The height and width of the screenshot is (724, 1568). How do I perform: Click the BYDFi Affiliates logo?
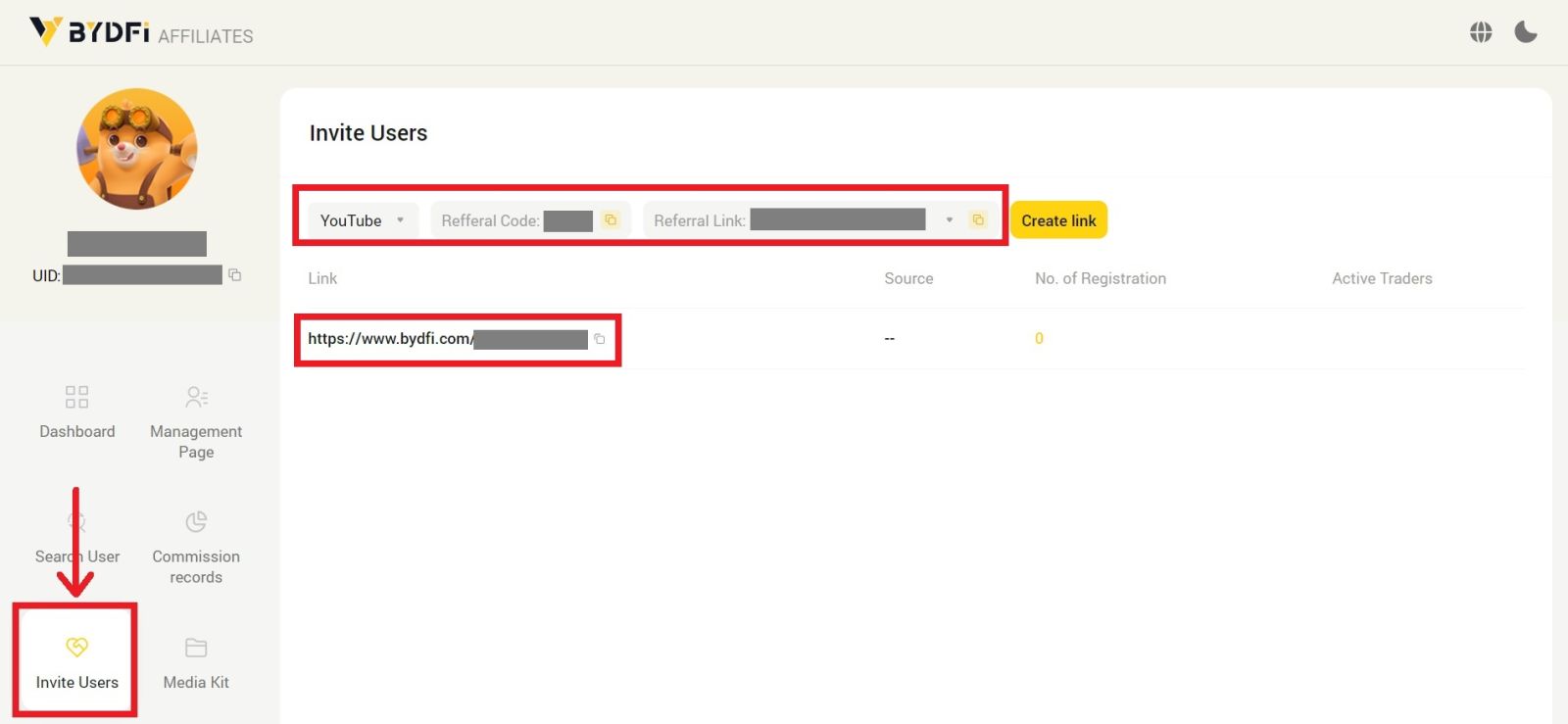coord(140,32)
